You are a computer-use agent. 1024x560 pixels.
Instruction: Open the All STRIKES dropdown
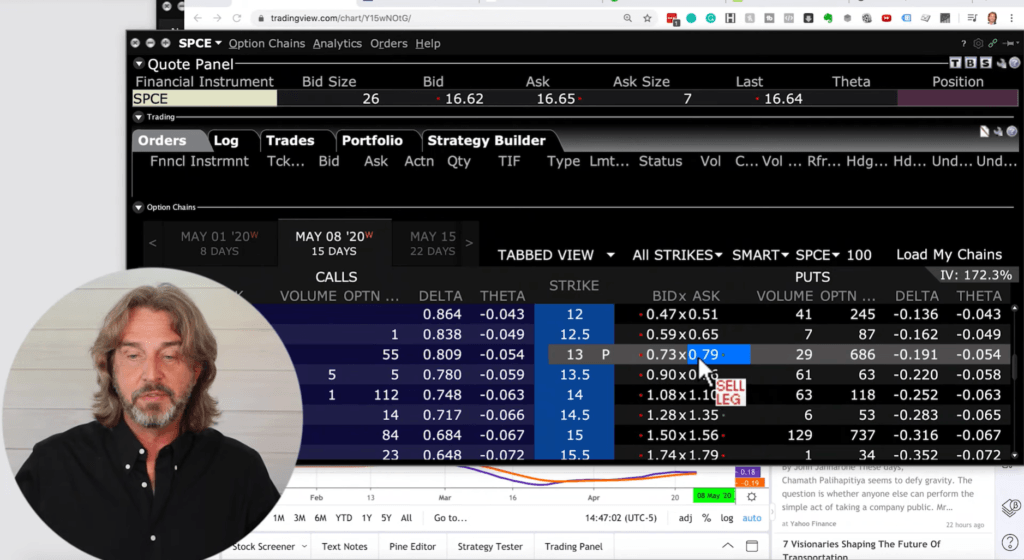point(677,255)
